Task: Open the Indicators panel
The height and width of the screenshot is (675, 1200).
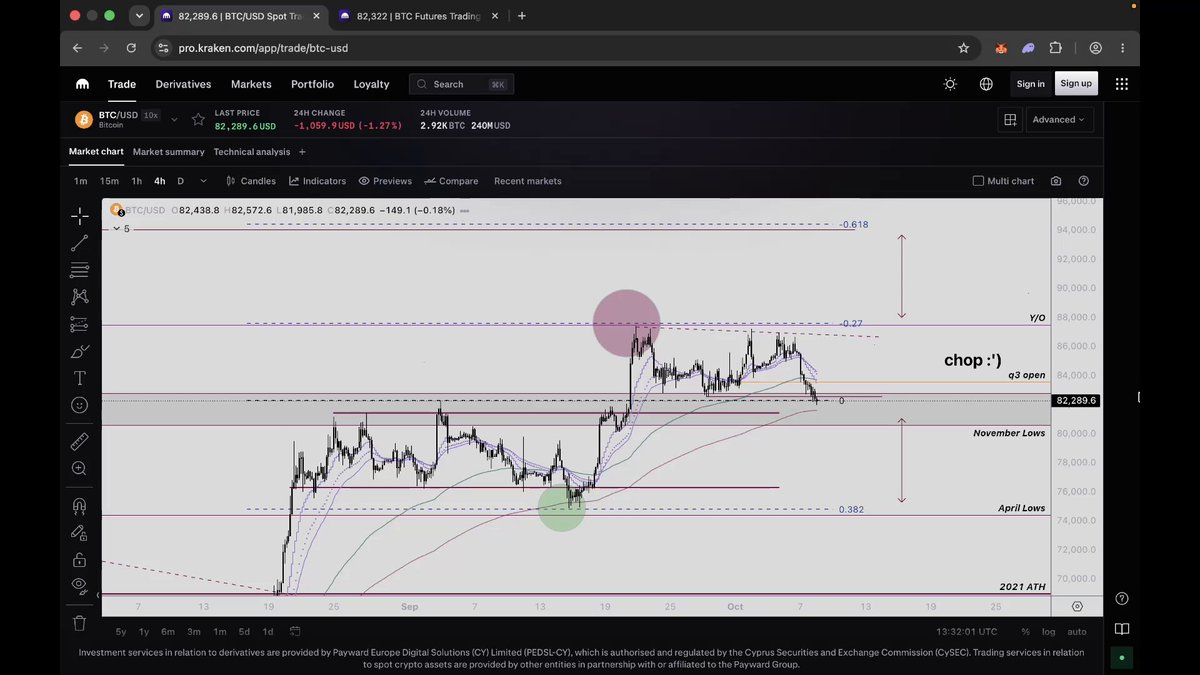Action: [x=318, y=181]
